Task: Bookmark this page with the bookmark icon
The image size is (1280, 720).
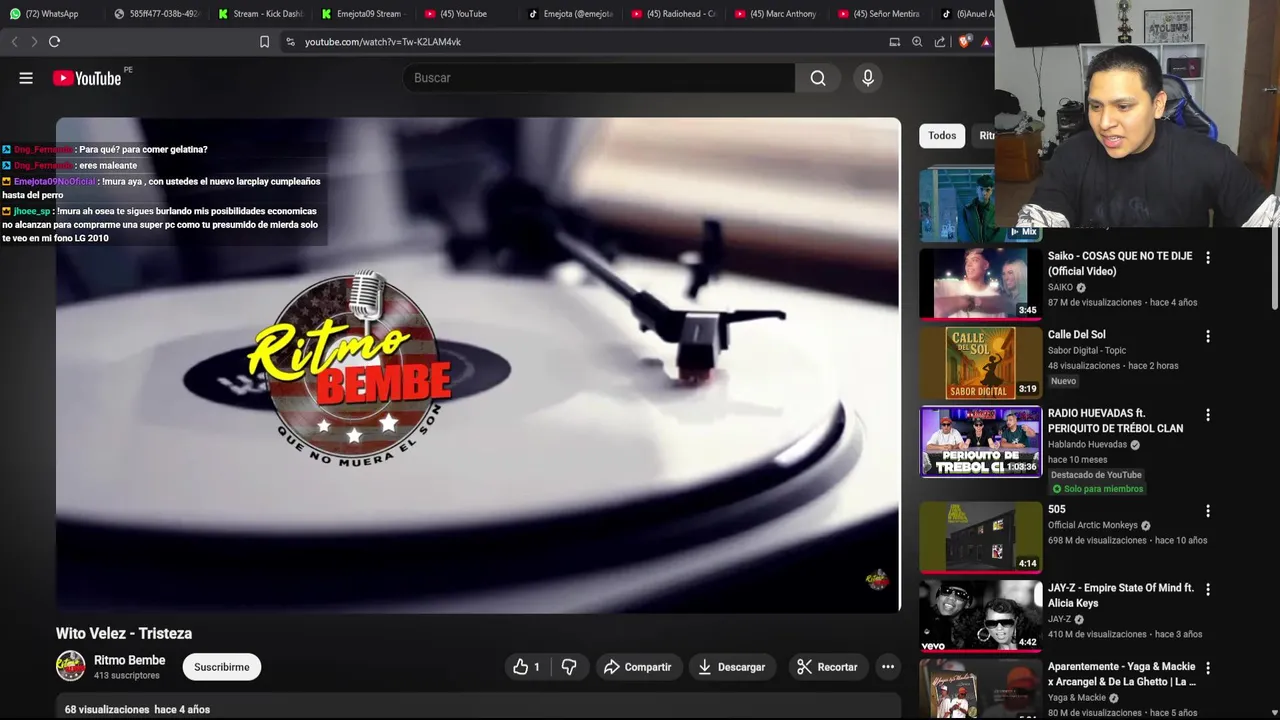Action: pos(264,42)
